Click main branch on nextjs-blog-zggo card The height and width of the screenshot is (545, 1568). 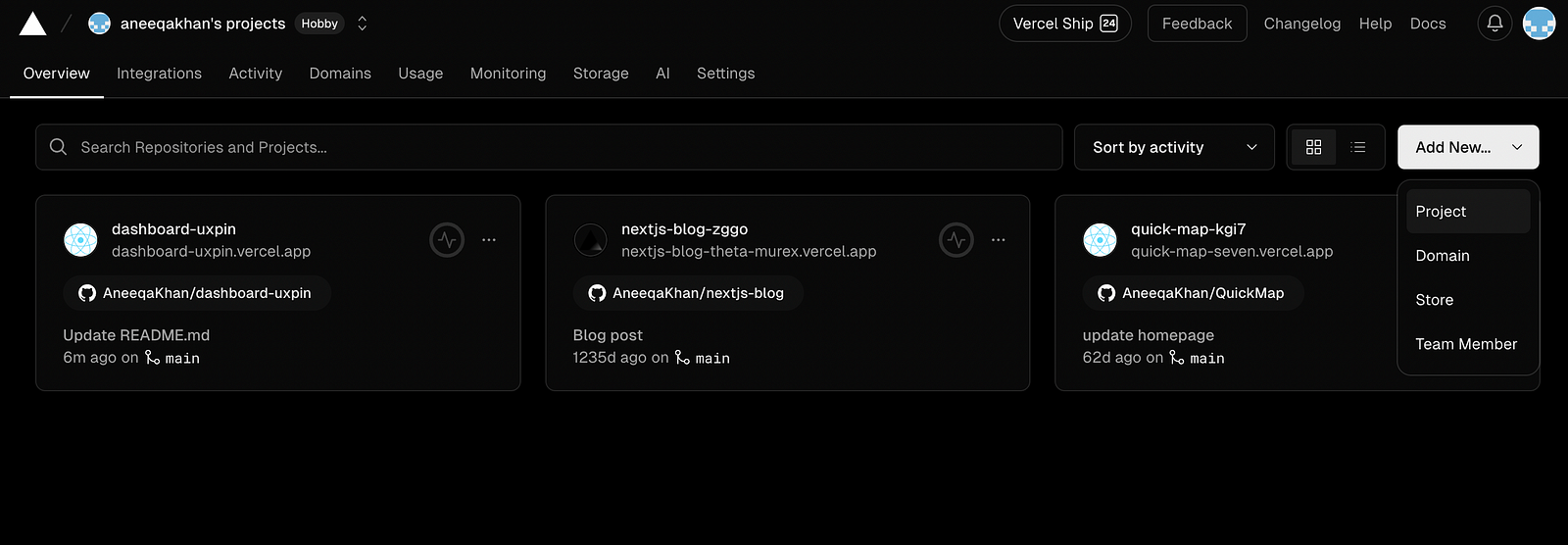click(703, 358)
